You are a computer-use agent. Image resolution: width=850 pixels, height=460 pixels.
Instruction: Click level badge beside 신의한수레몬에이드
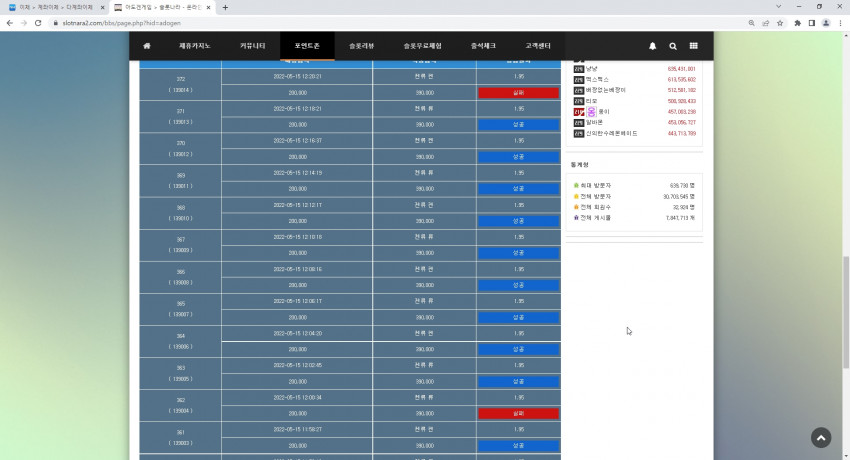click(578, 133)
